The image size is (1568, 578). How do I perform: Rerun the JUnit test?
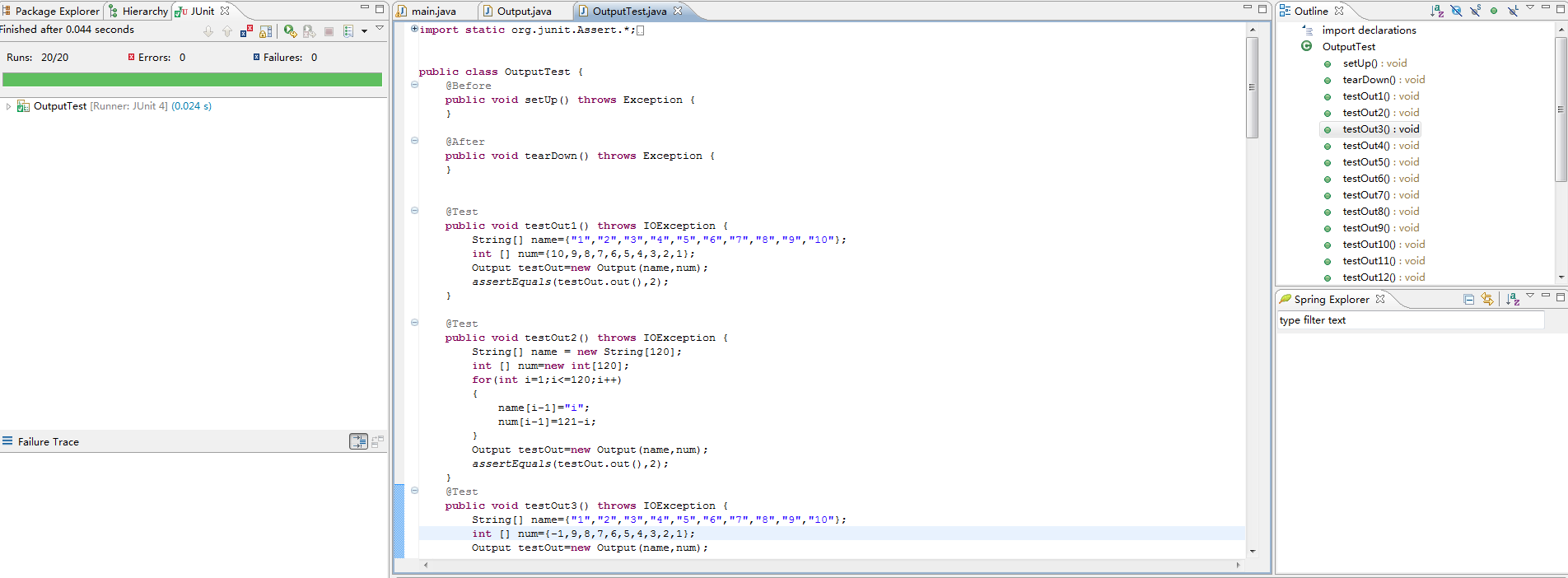290,31
